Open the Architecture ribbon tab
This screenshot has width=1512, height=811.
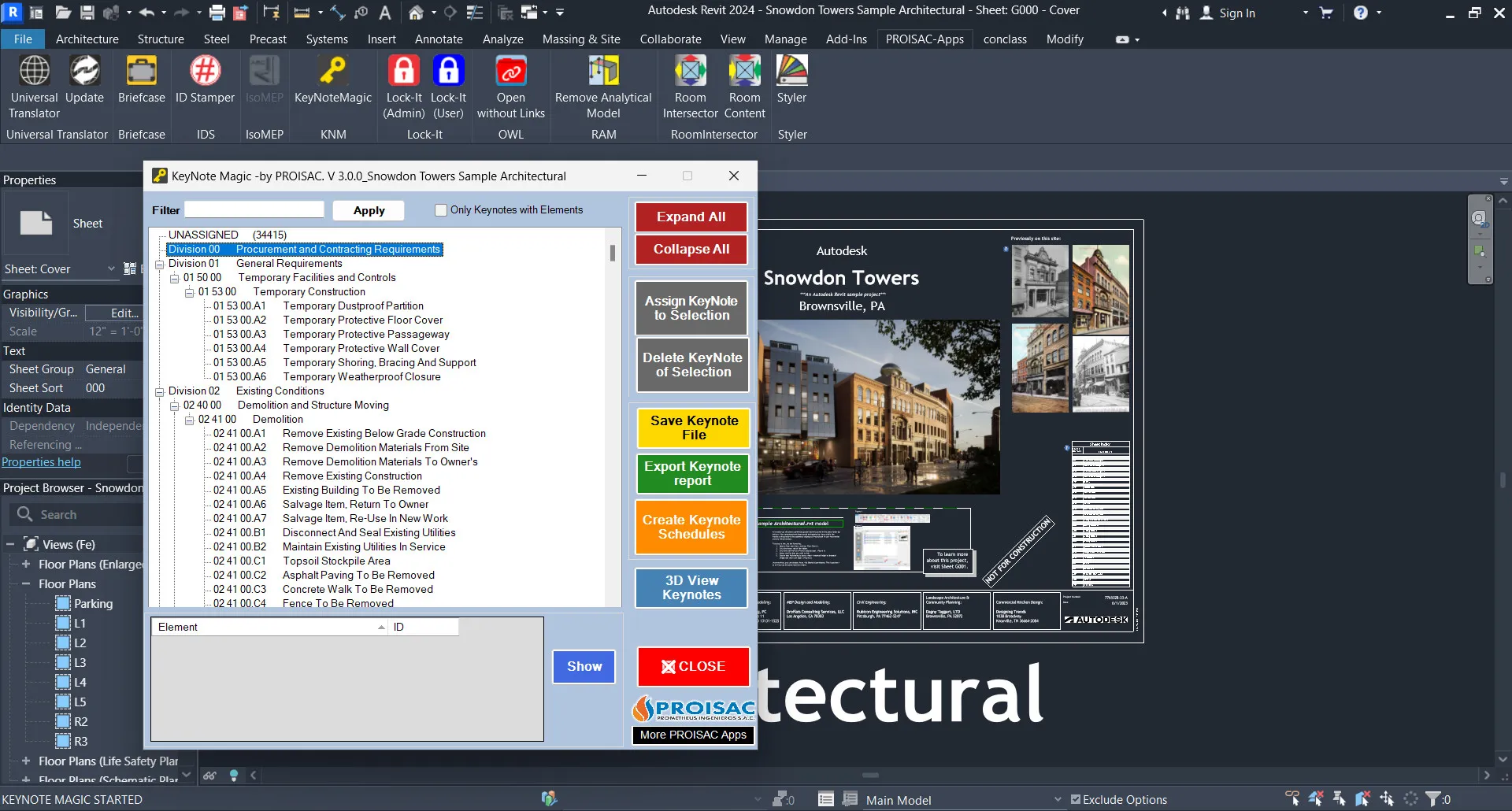point(87,39)
